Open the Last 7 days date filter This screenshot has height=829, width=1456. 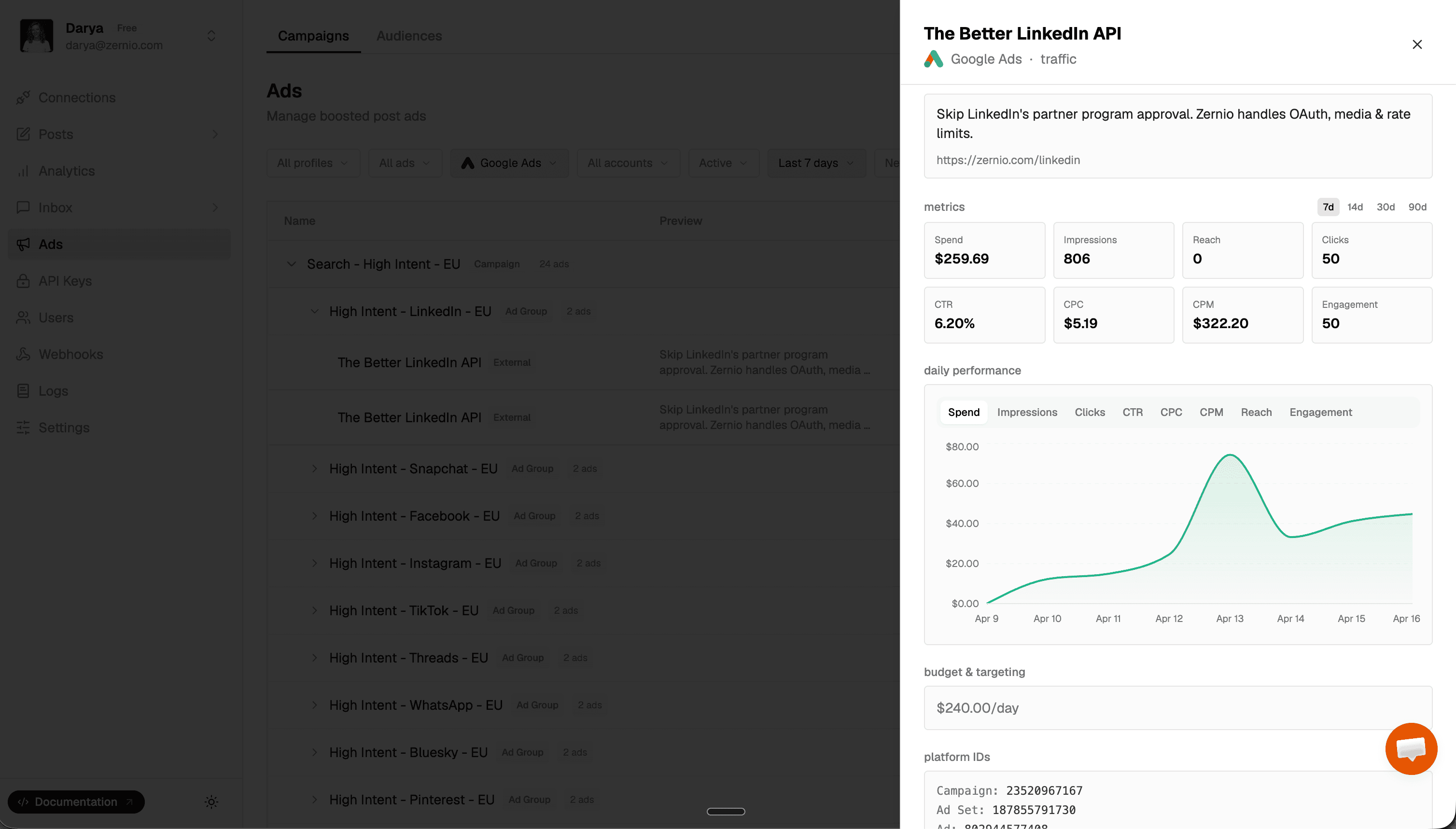816,163
